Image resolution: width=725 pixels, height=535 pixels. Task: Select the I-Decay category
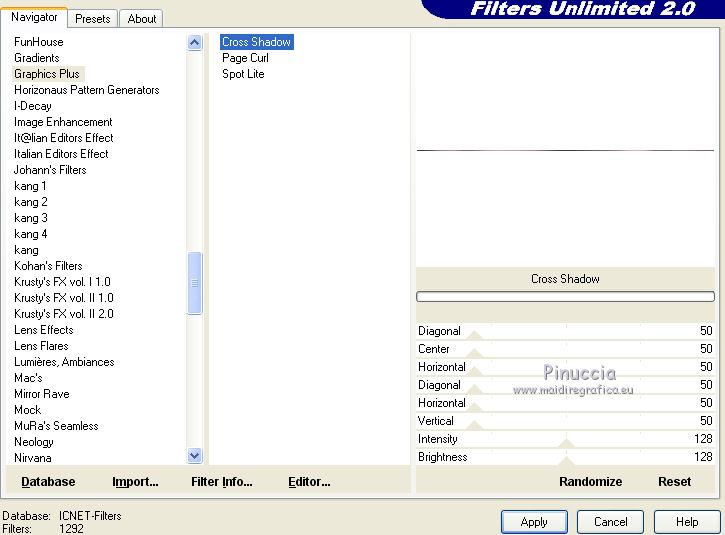[33, 106]
